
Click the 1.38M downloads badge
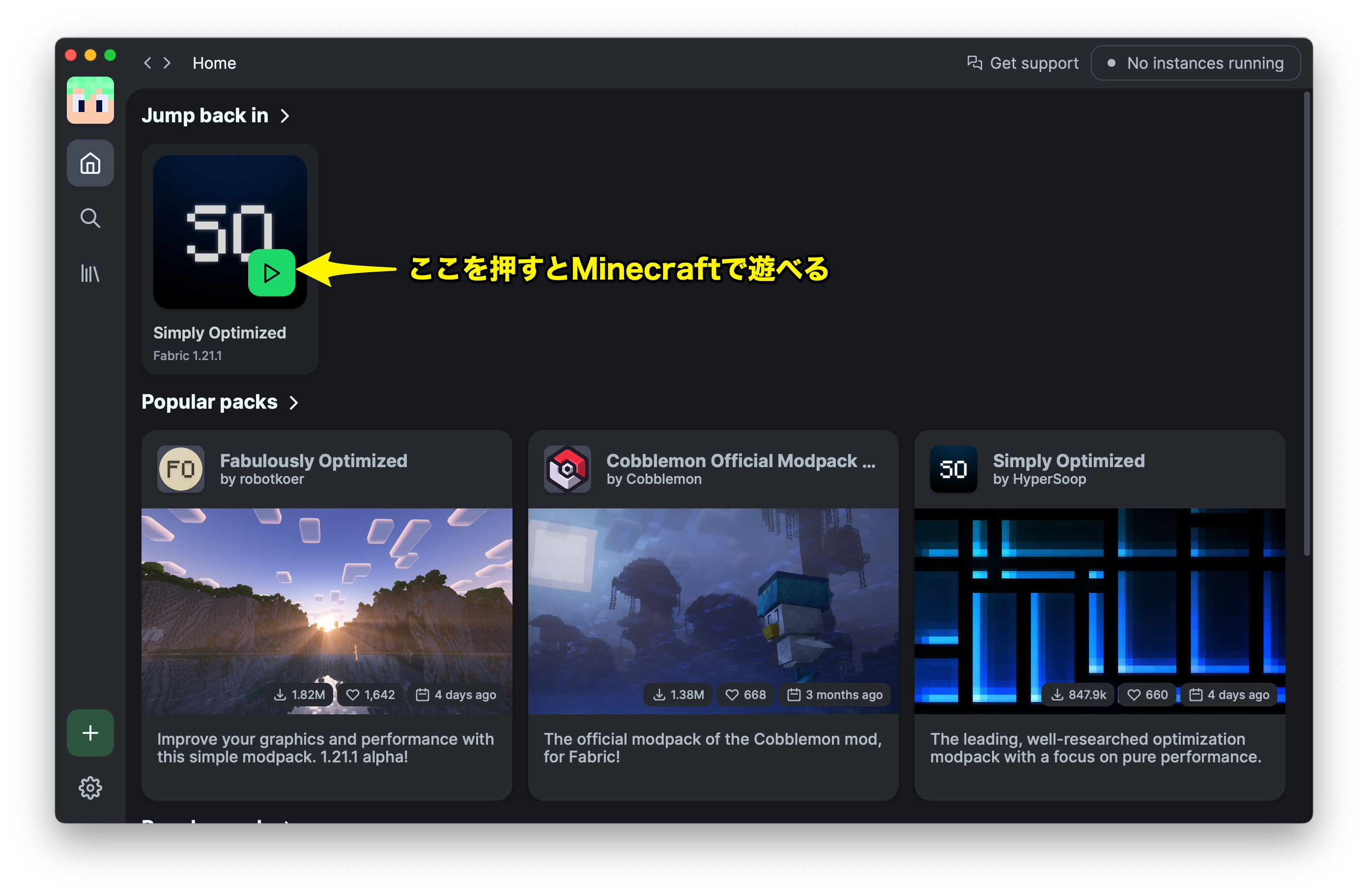point(679,695)
